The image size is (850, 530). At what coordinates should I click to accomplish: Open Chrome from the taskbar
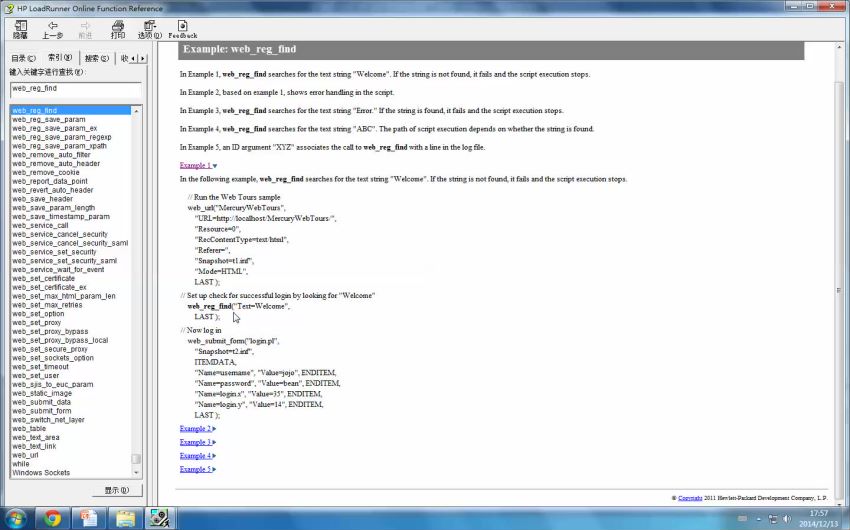click(x=53, y=519)
